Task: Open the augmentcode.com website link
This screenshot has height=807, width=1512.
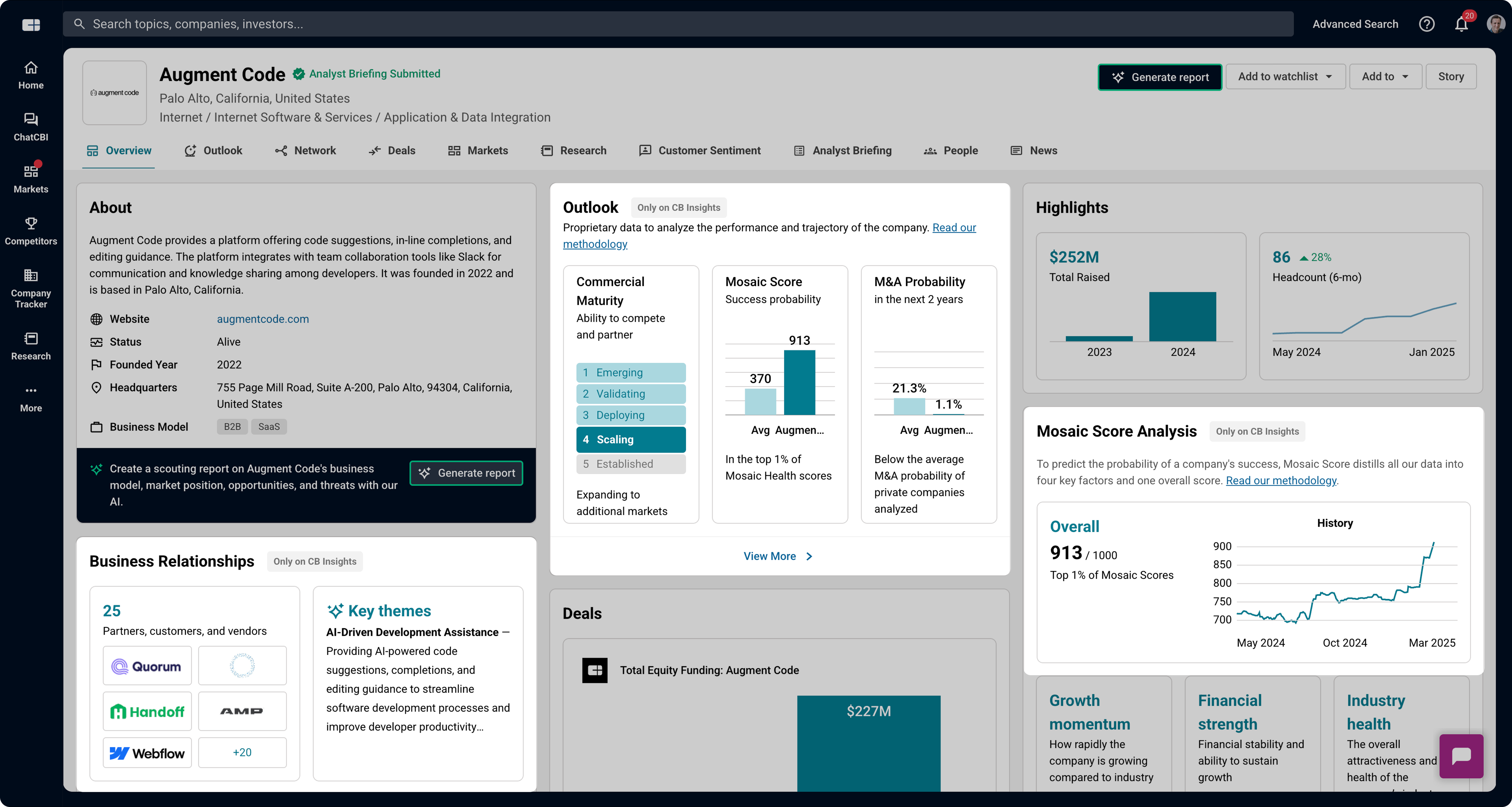Action: coord(262,319)
